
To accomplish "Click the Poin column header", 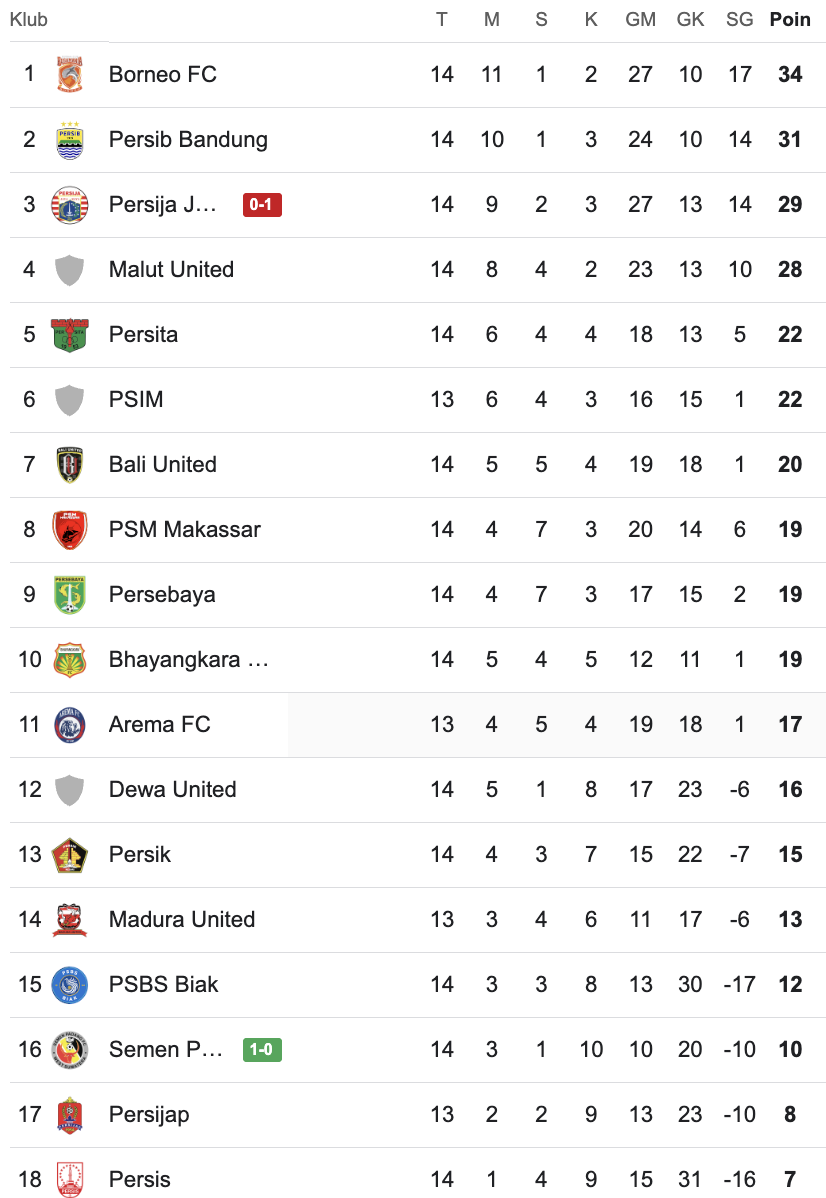I will pos(790,20).
